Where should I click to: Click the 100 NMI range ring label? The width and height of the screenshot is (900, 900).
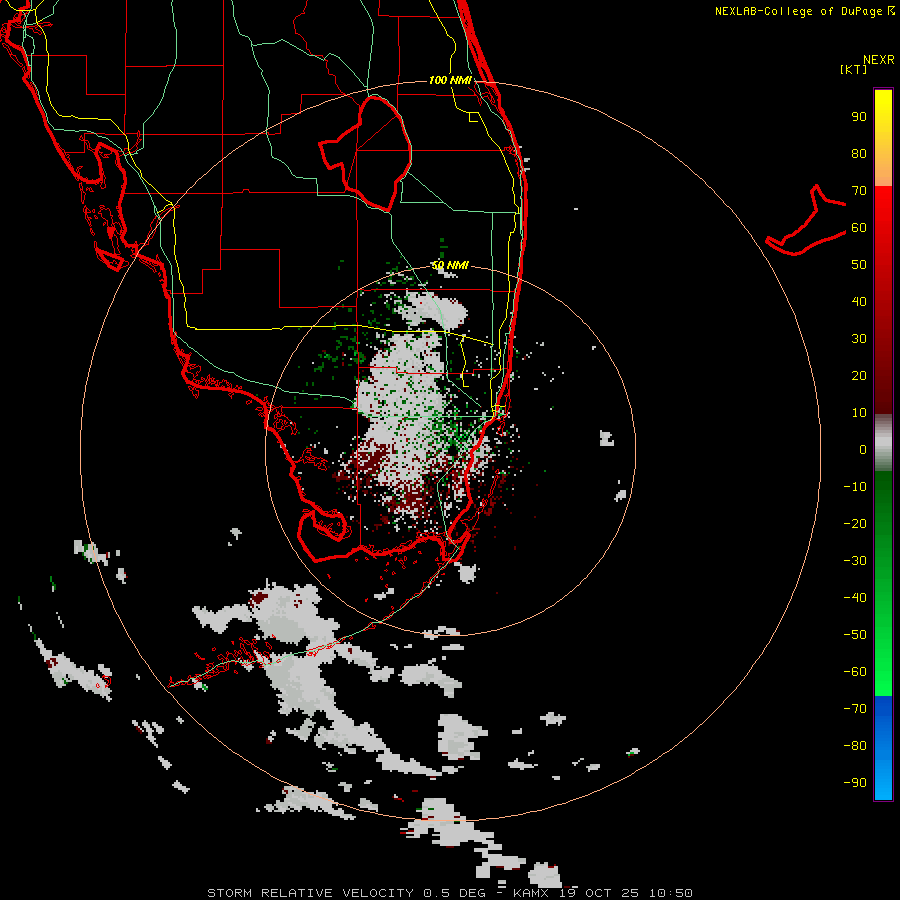pyautogui.click(x=451, y=80)
